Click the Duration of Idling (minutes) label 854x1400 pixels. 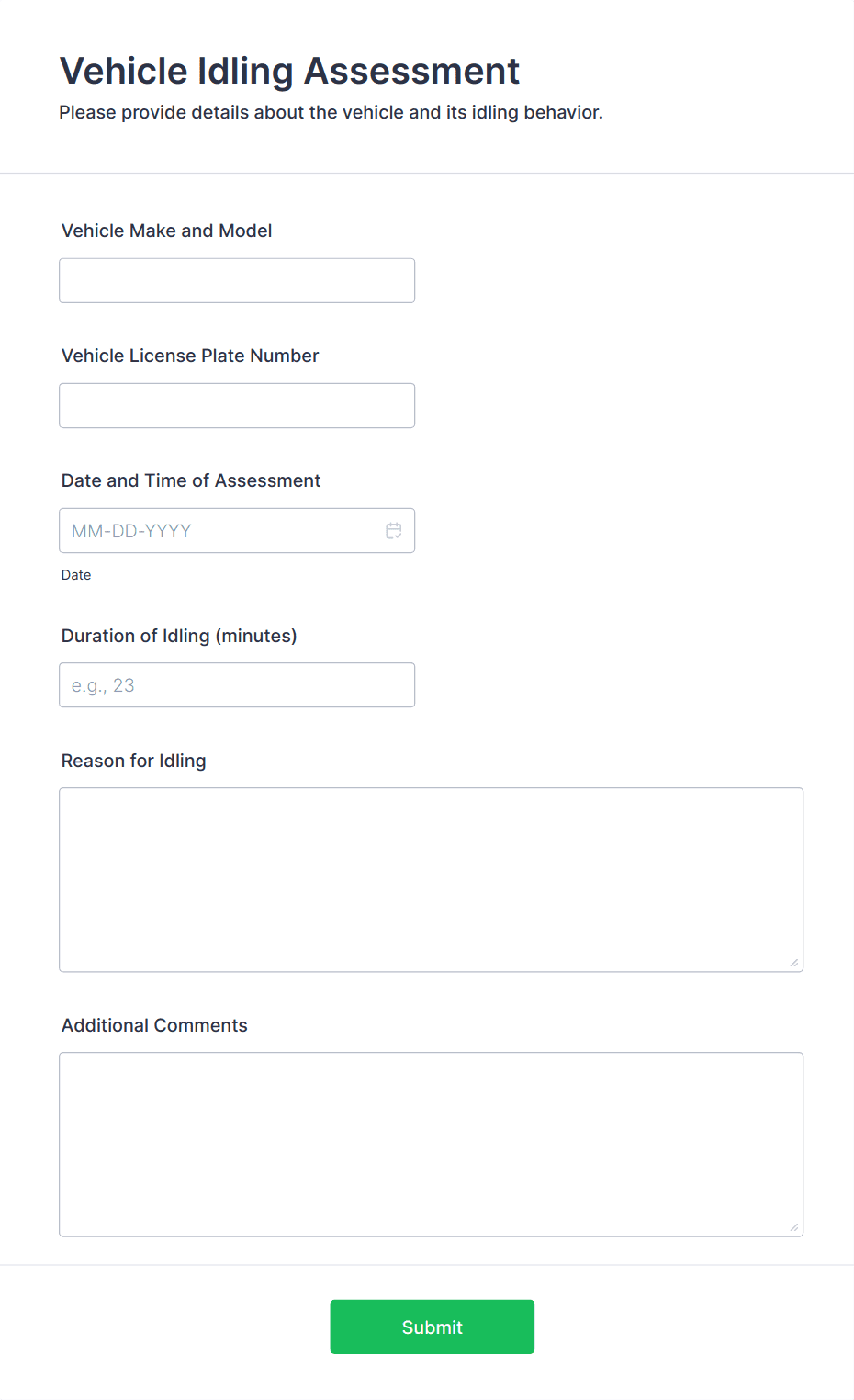[179, 636]
